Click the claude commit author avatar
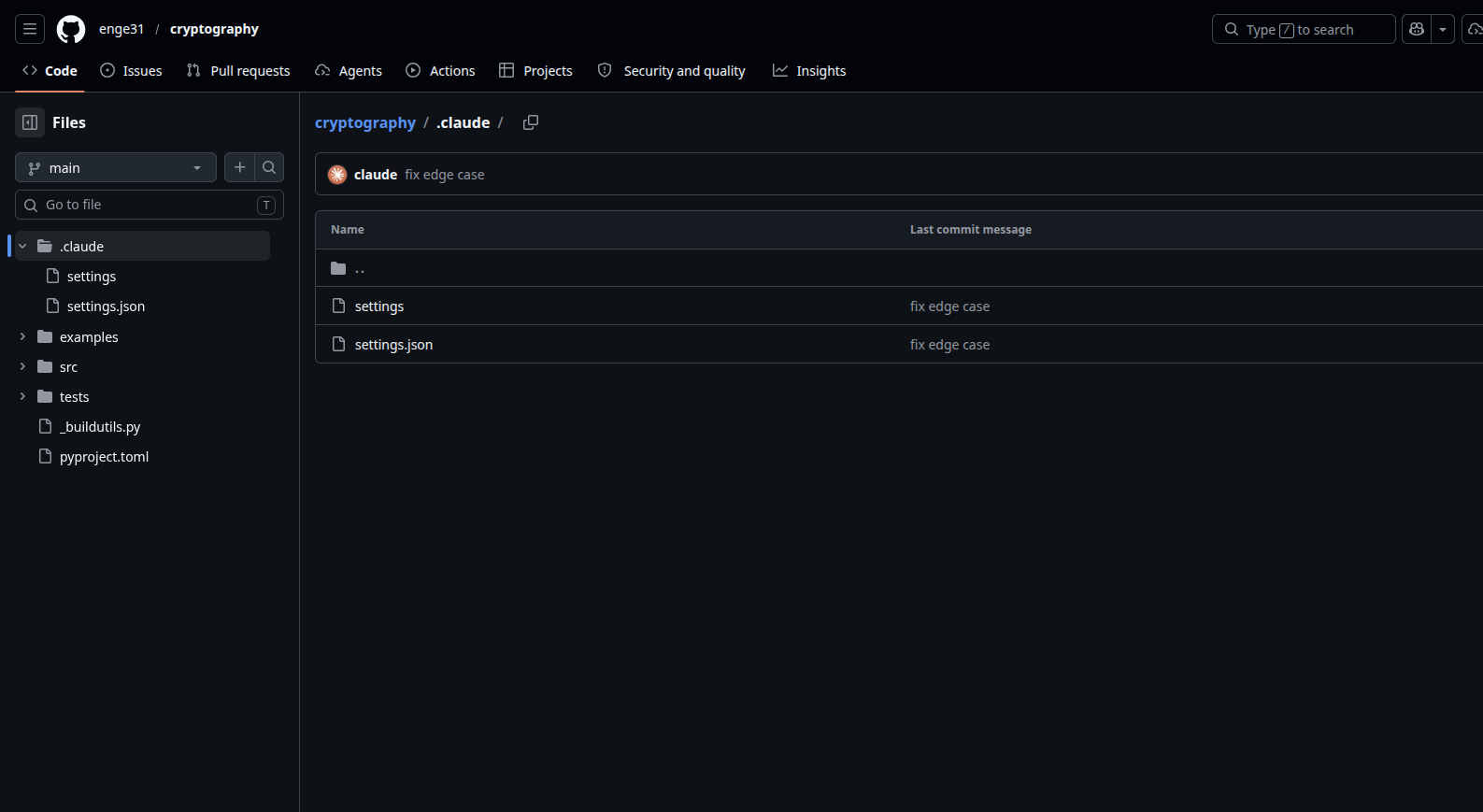This screenshot has height=812, width=1483. pos(337,175)
